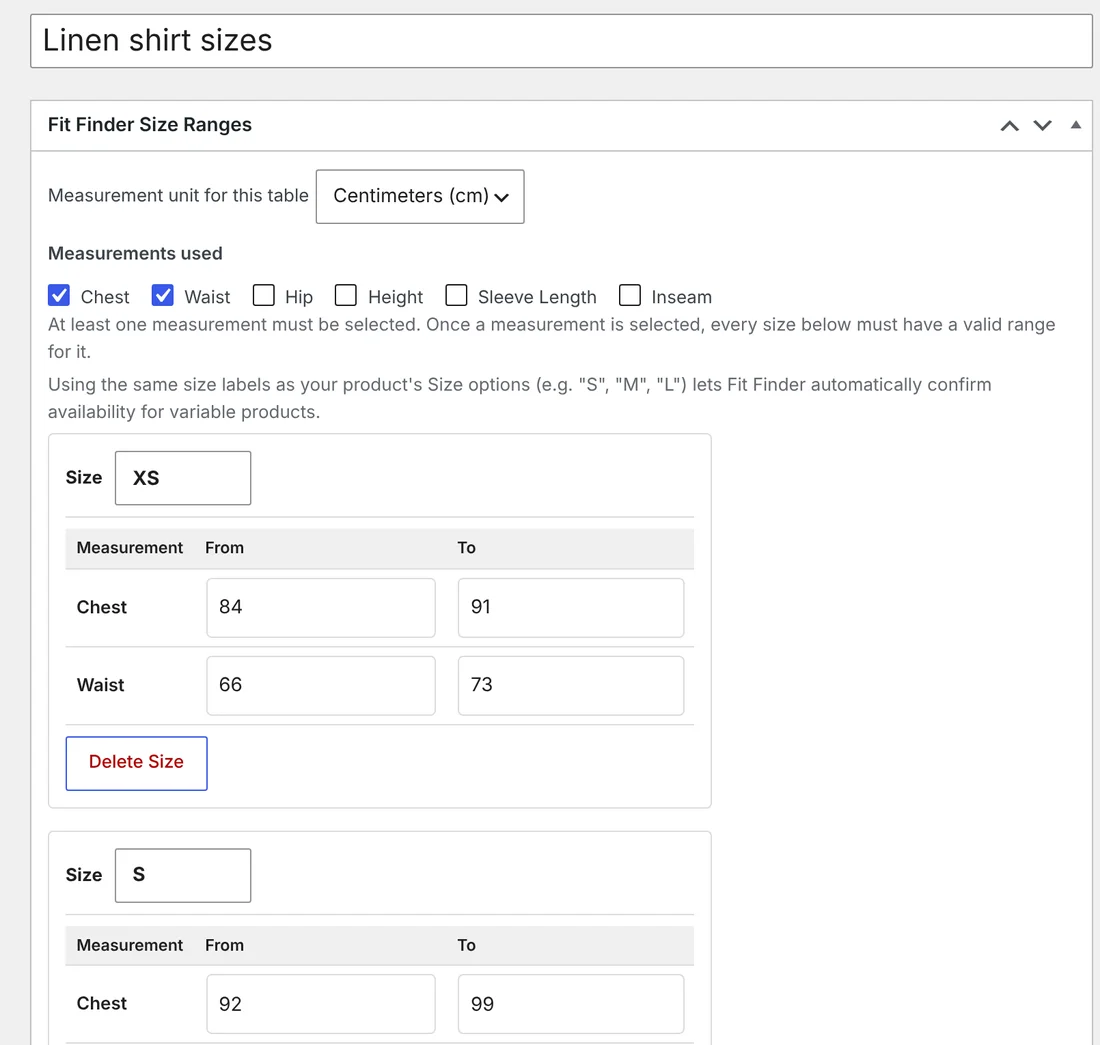The width and height of the screenshot is (1100, 1045).
Task: Click the Linen shirt sizes title field
Action: point(561,41)
